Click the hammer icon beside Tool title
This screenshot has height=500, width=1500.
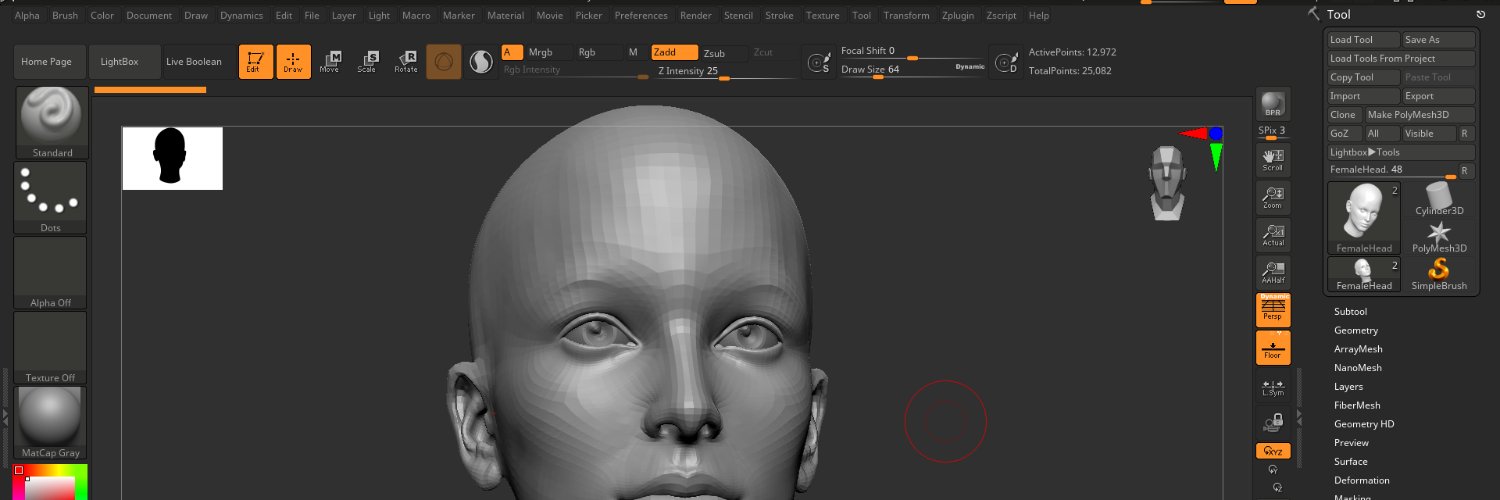1314,14
